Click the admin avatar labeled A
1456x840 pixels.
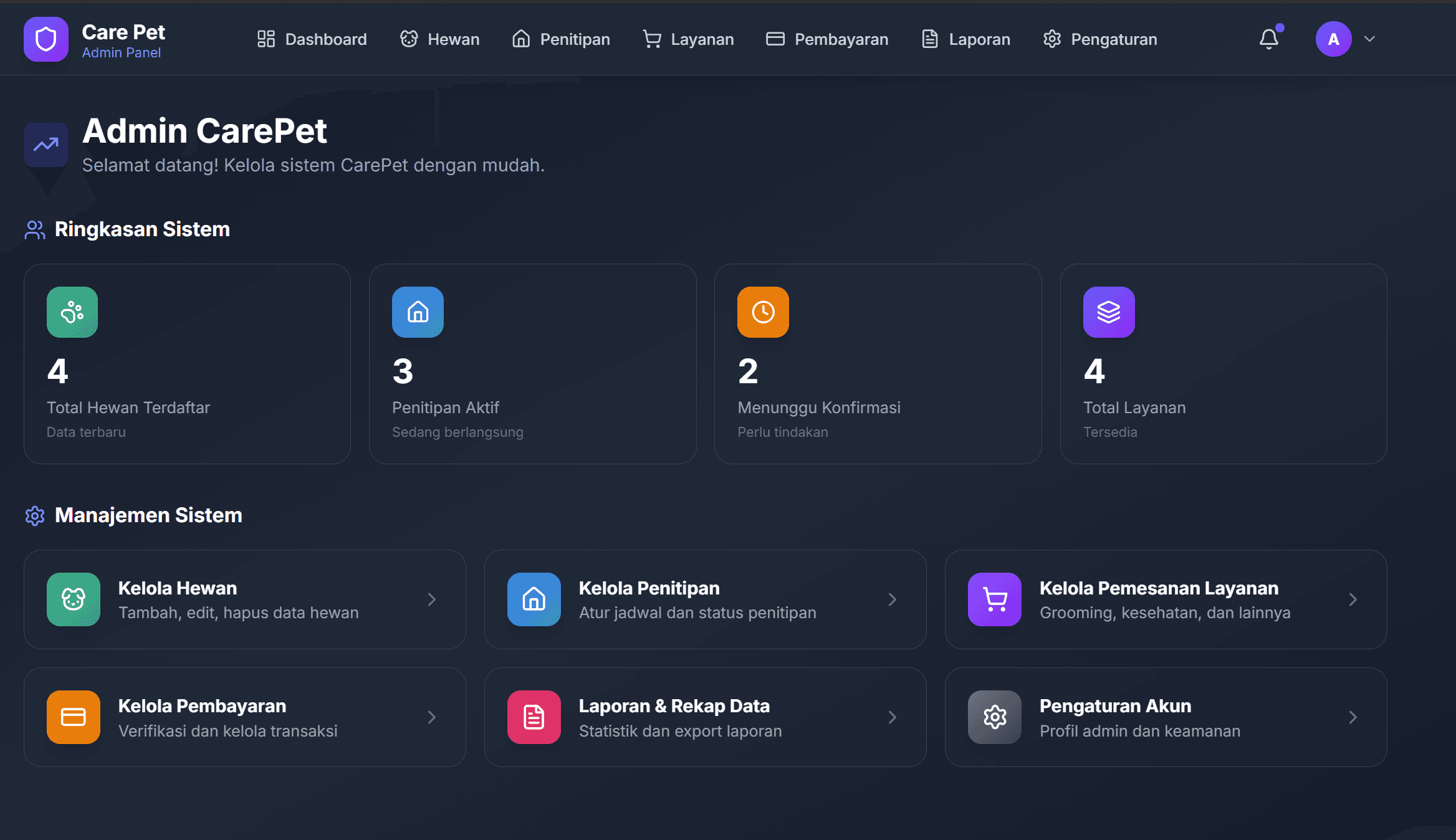[x=1333, y=39]
